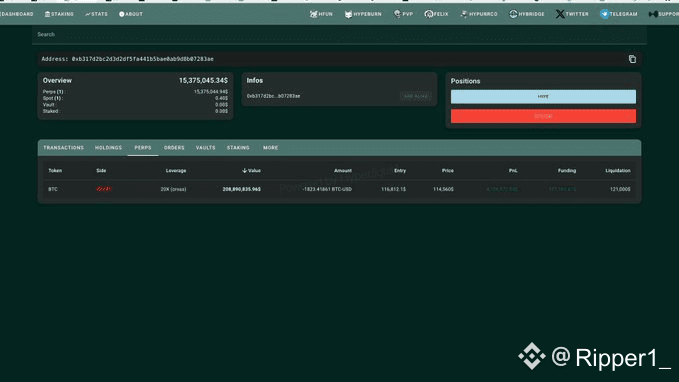Image resolution: width=679 pixels, height=382 pixels.
Task: Click the Spot (1) overview row
Action: click(135, 98)
